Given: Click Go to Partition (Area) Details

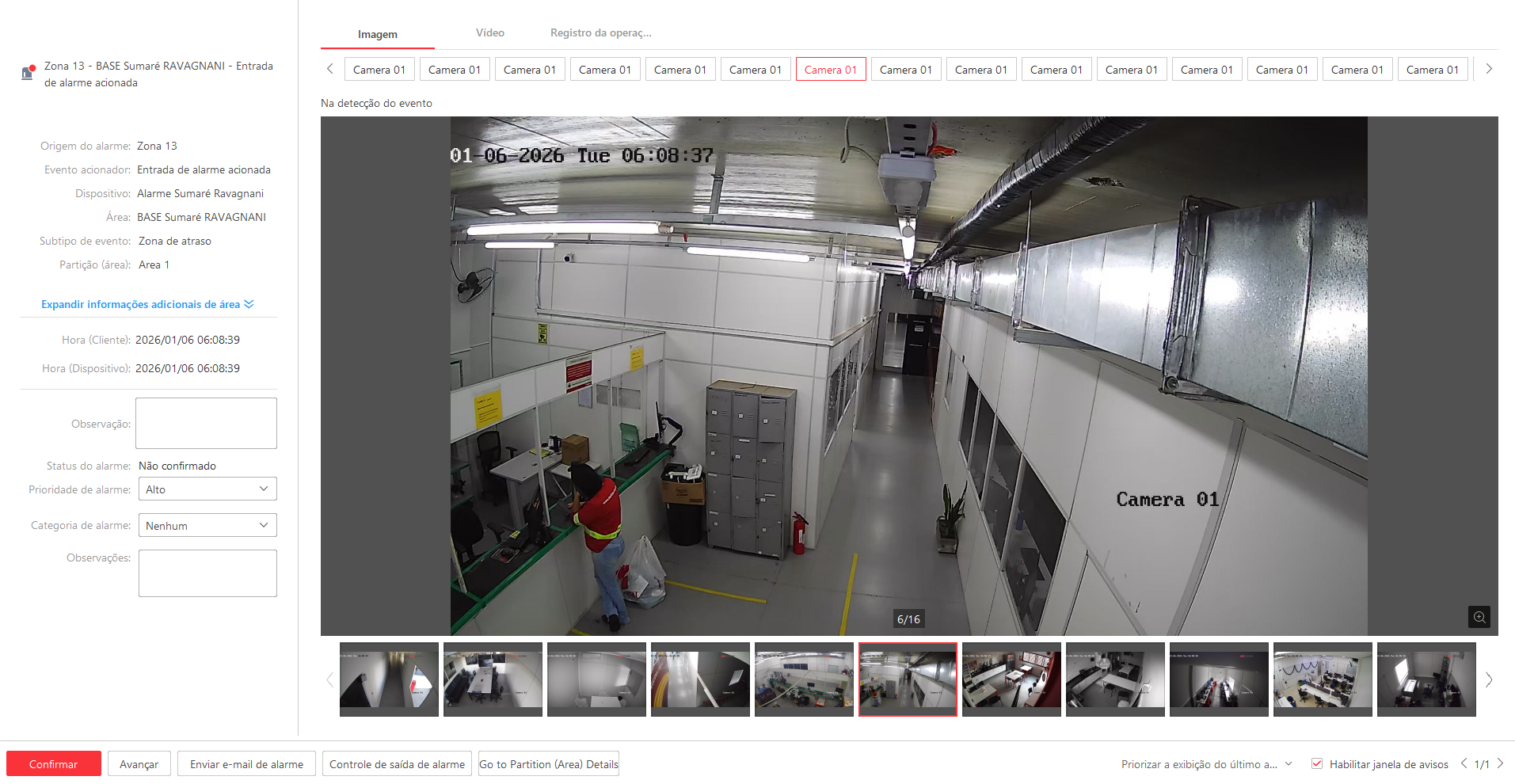Looking at the screenshot, I should point(549,764).
